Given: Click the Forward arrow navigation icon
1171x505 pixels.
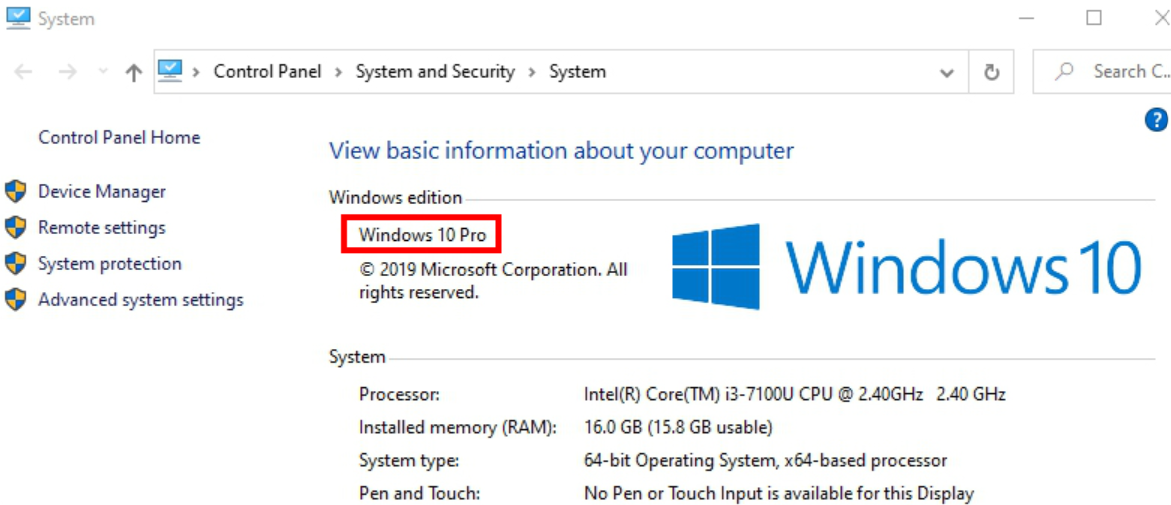Looking at the screenshot, I should [67, 72].
